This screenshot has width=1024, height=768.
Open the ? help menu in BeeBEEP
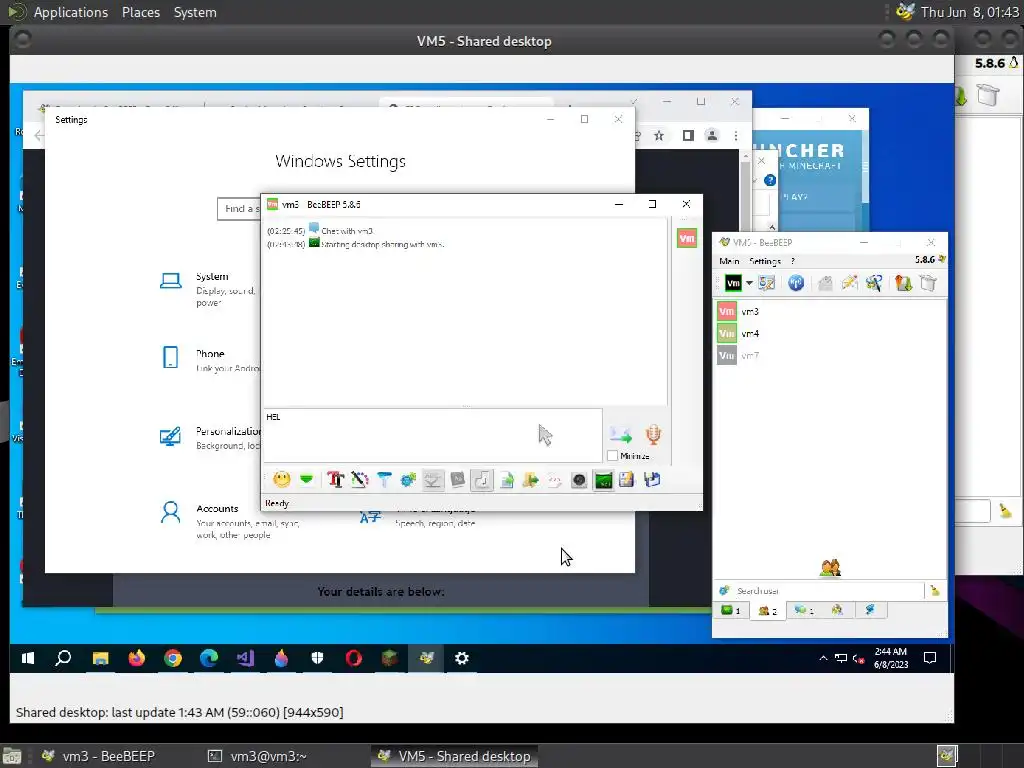pyautogui.click(x=793, y=261)
